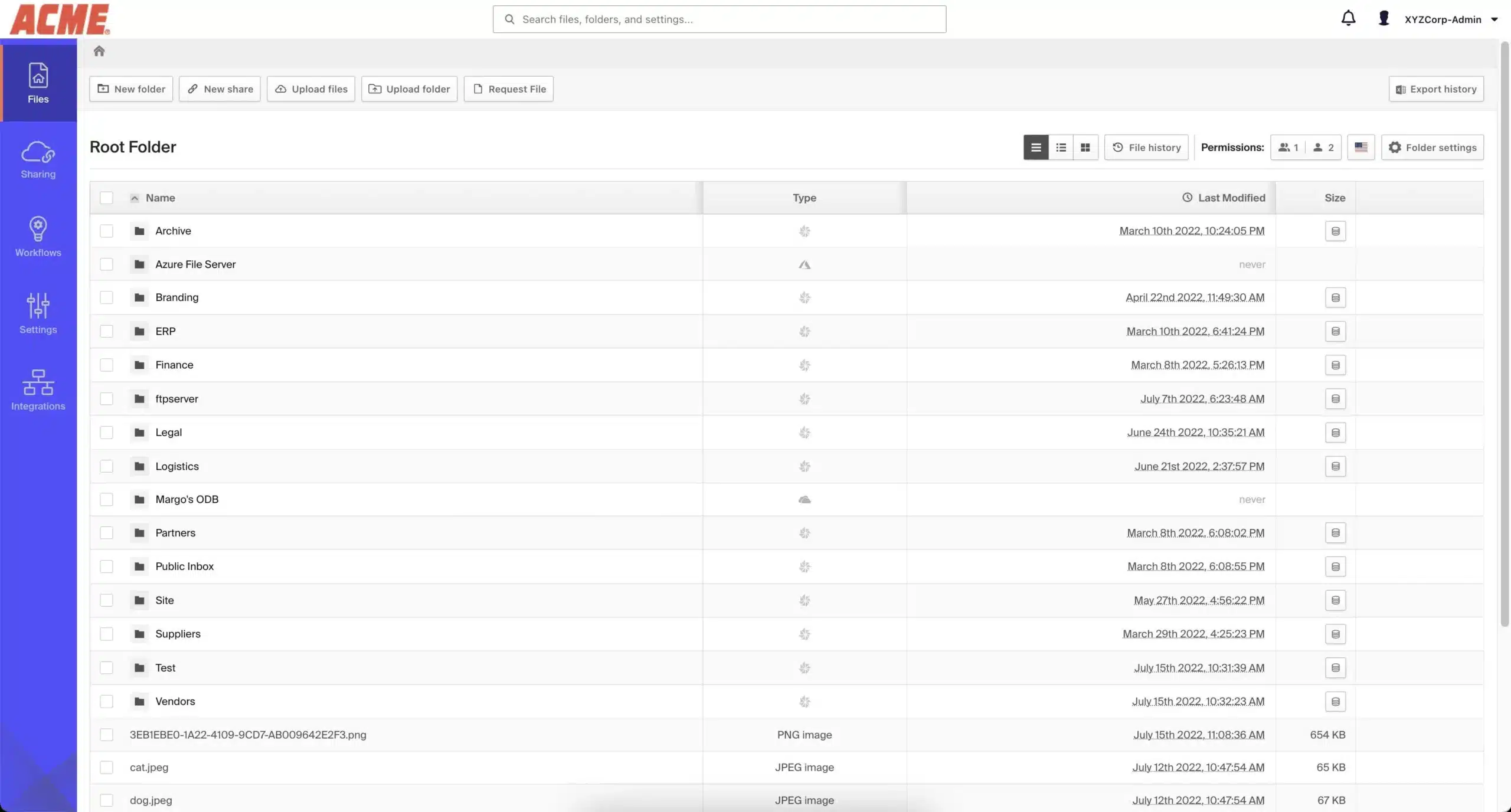
Task: Open the Files section
Action: (38, 83)
